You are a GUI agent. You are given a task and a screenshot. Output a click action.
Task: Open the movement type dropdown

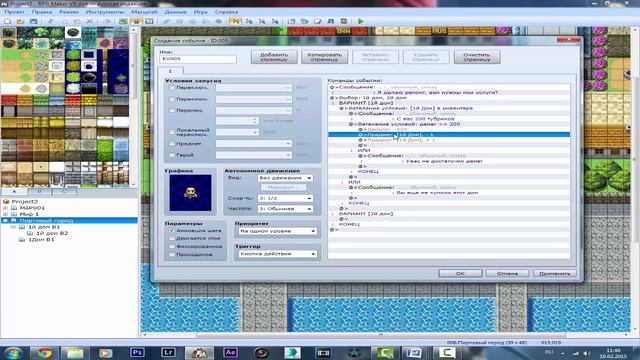click(x=285, y=178)
